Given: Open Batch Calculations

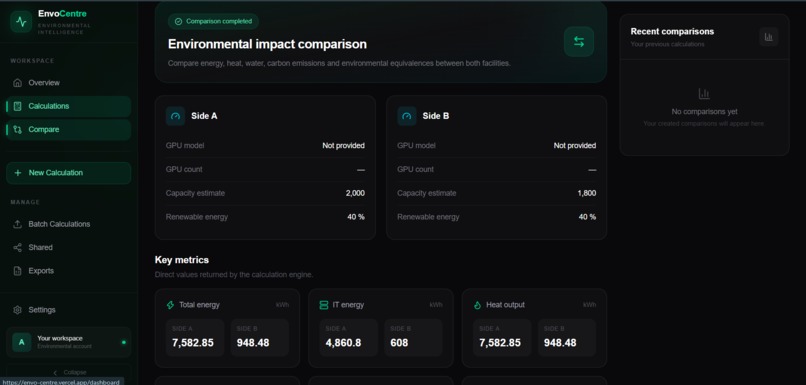Looking at the screenshot, I should point(69,224).
